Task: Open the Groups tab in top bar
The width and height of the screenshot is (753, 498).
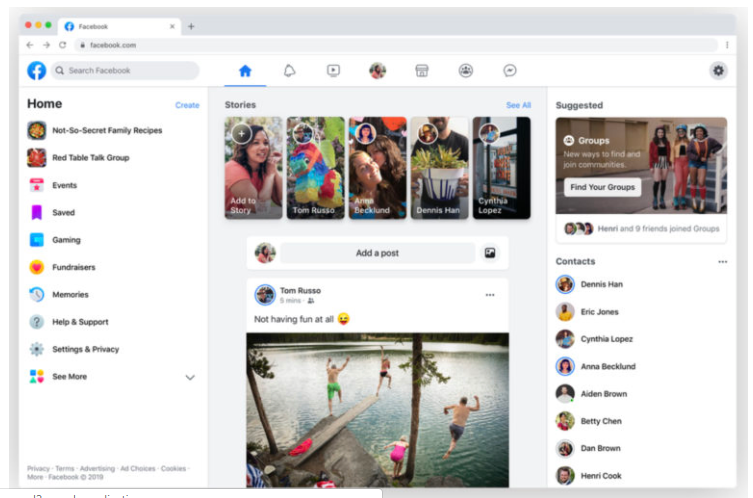Action: [x=466, y=71]
